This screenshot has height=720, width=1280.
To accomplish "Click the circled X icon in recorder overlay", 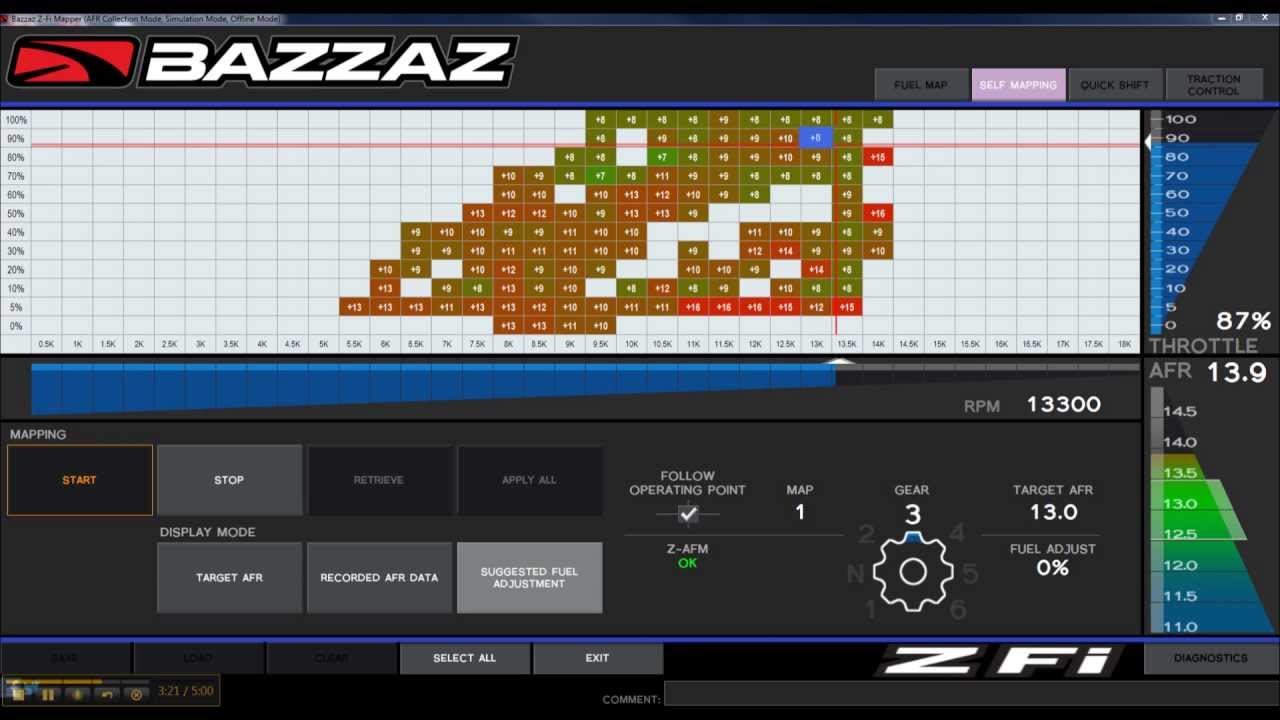I will pyautogui.click(x=136, y=694).
